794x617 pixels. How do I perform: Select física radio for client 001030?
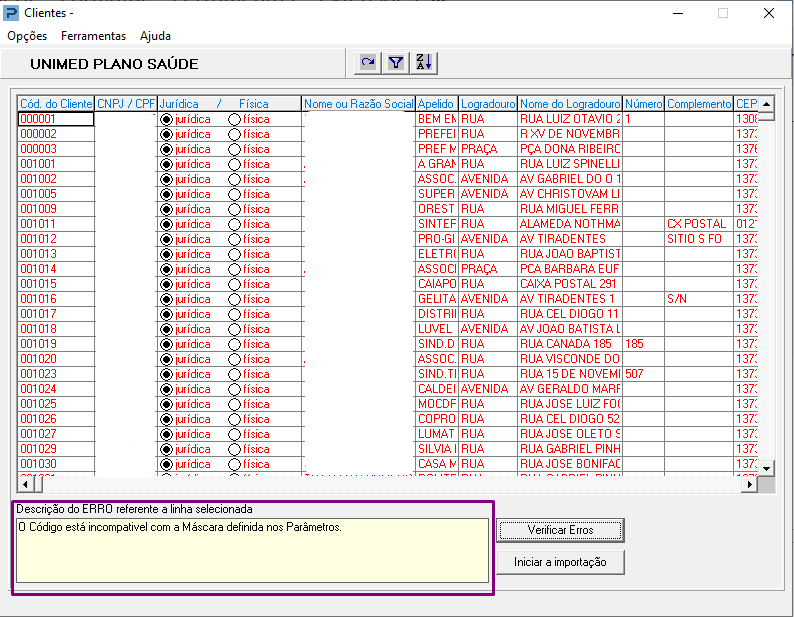pos(234,464)
